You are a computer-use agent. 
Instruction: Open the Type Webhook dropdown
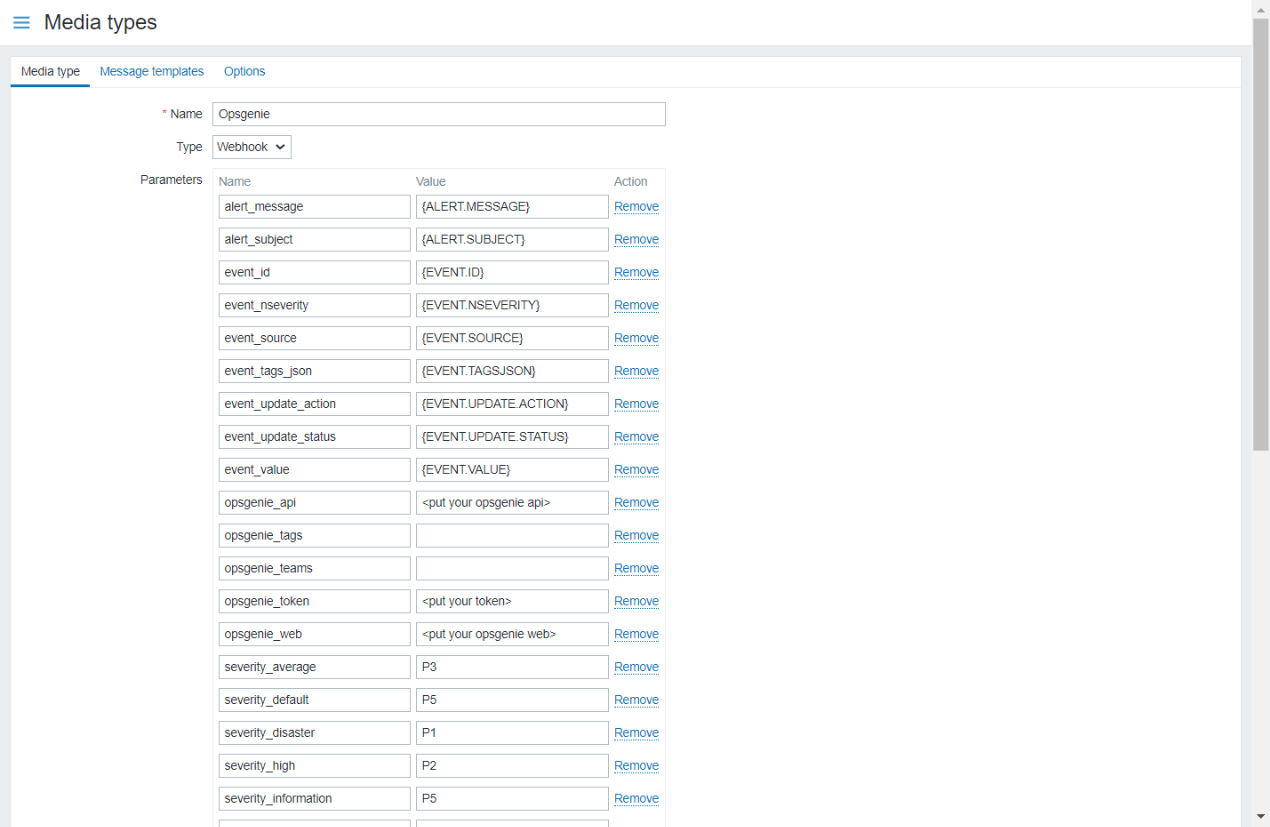(252, 147)
